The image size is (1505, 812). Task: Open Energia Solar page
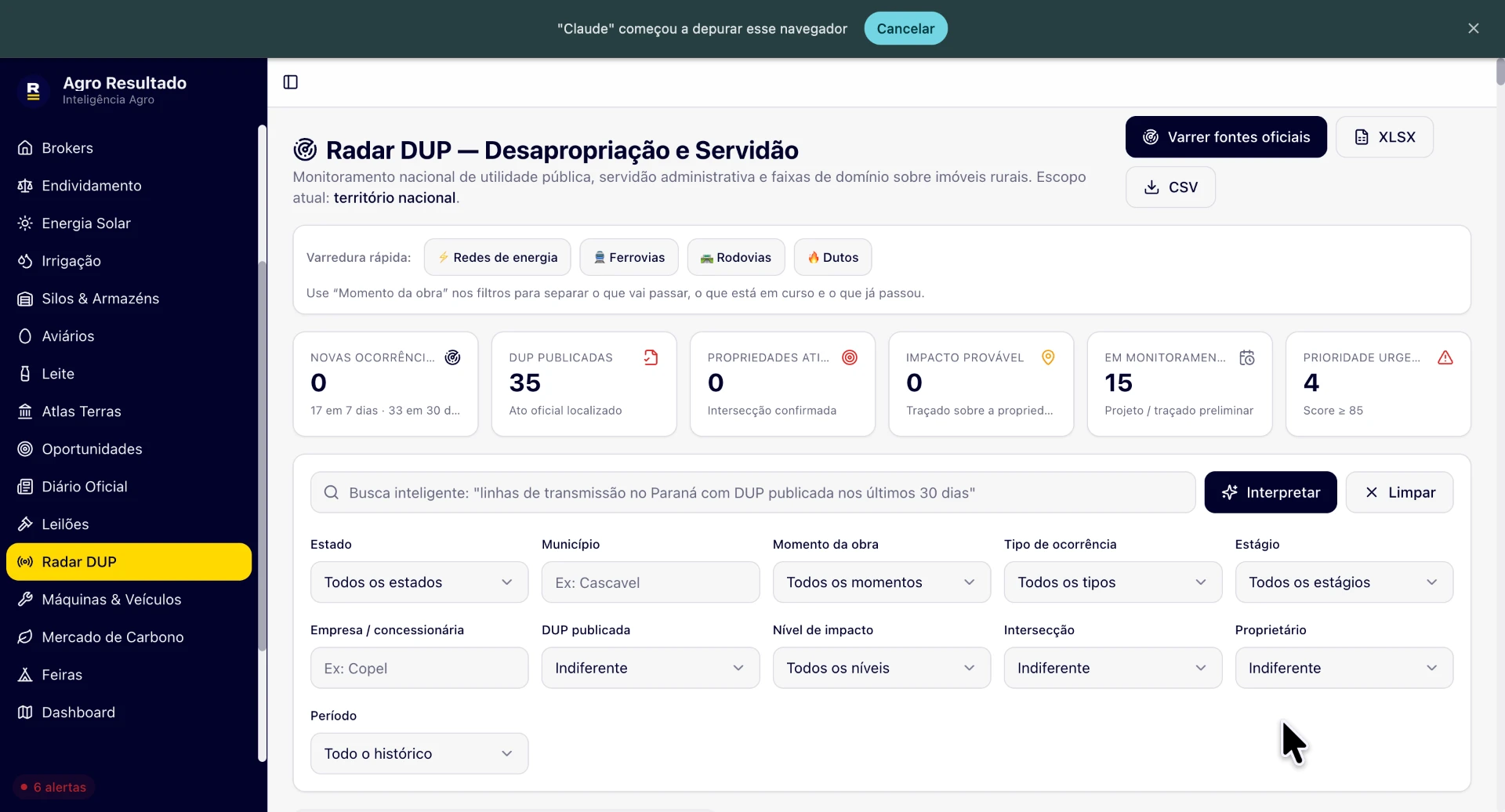pos(129,223)
